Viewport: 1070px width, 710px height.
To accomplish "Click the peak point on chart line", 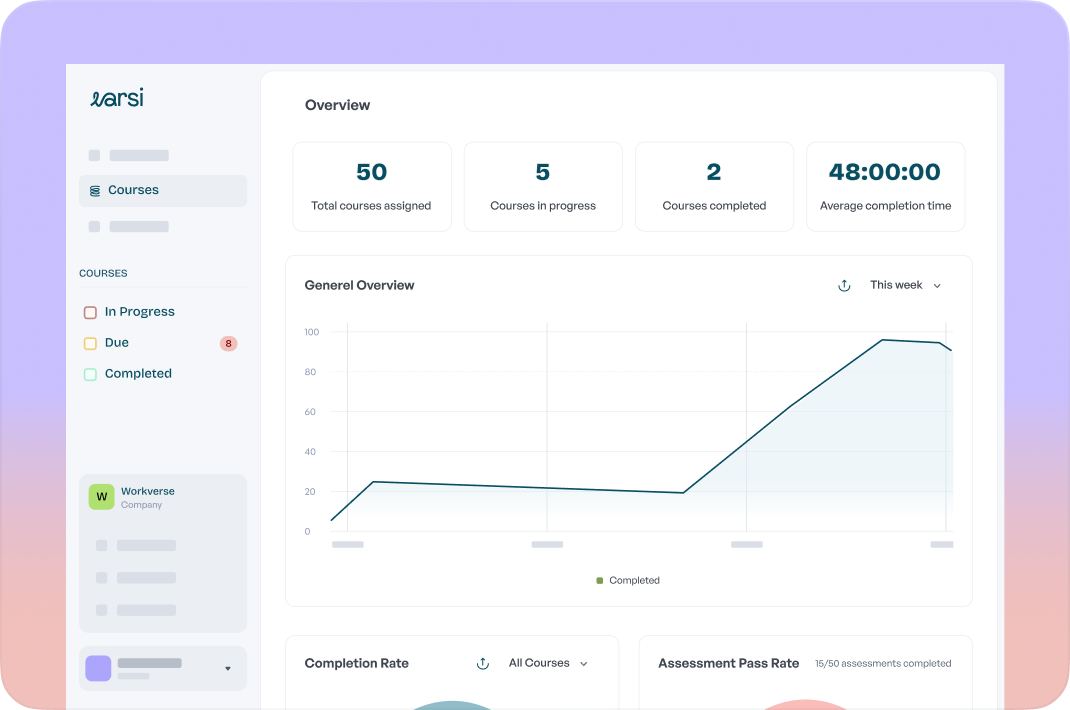I will click(882, 340).
